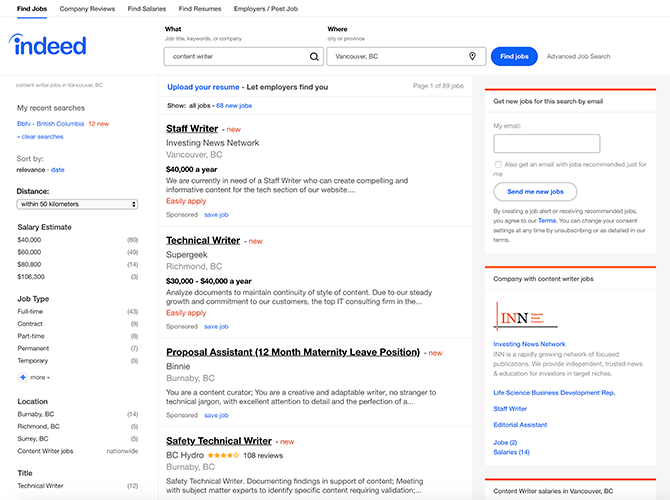Open Jobs (2) link
The height and width of the screenshot is (500, 670).
[505, 443]
